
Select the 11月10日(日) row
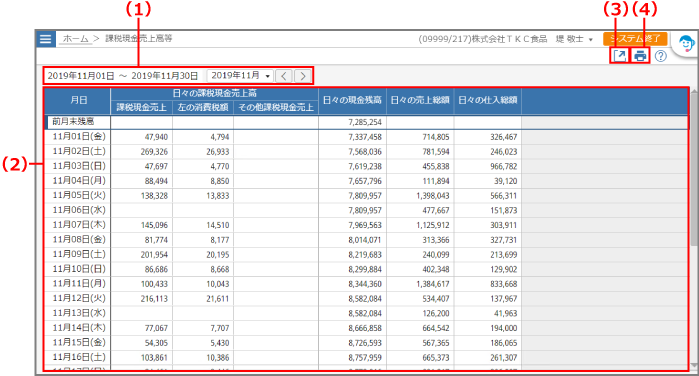pos(366,269)
